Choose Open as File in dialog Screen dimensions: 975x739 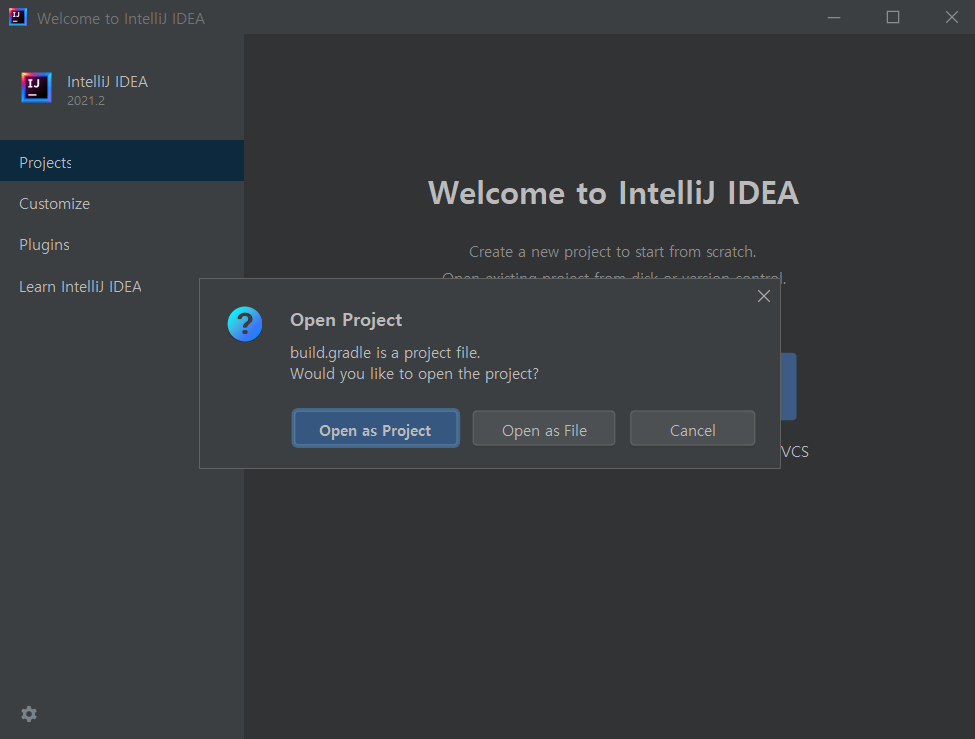544,429
